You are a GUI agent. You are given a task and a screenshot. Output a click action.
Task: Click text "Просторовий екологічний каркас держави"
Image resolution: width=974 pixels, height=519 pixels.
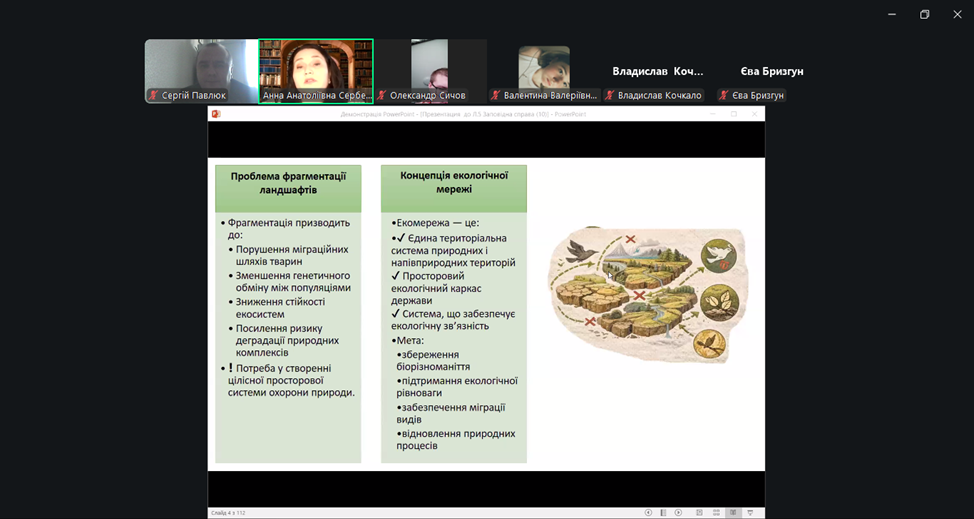(x=437, y=289)
